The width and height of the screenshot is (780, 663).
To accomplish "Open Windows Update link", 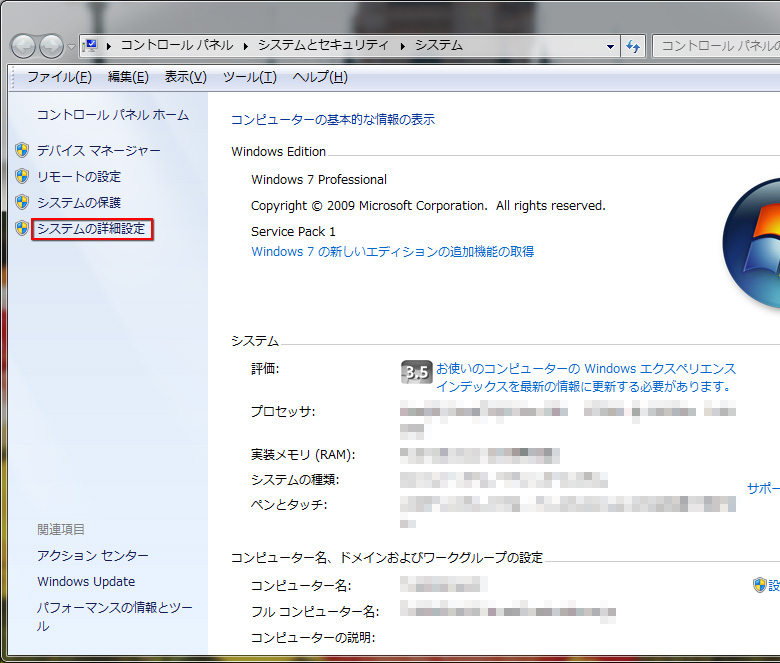I will [86, 581].
